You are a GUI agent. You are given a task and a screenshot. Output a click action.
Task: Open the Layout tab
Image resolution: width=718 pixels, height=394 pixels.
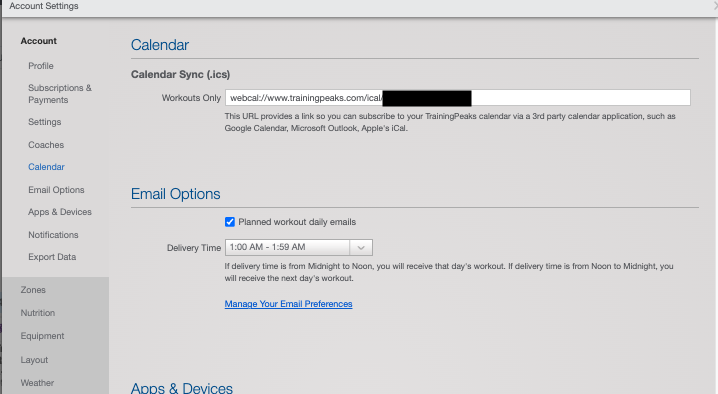34,360
